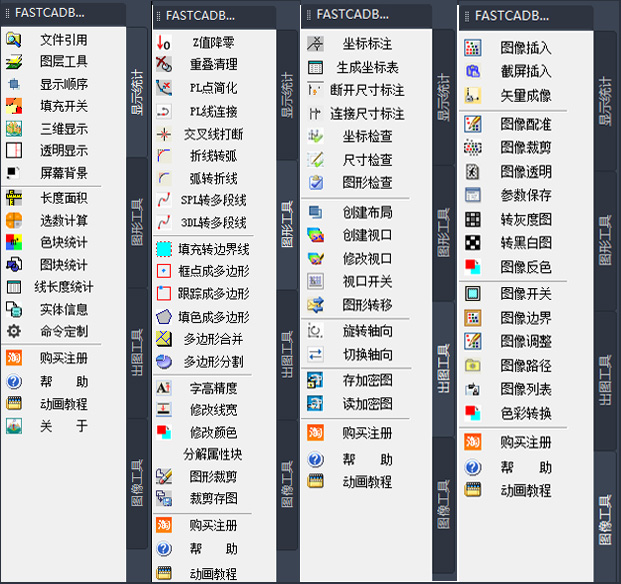The height and width of the screenshot is (584, 621).
Task: Open 图层工具 layer tools
Action: [x=63, y=62]
